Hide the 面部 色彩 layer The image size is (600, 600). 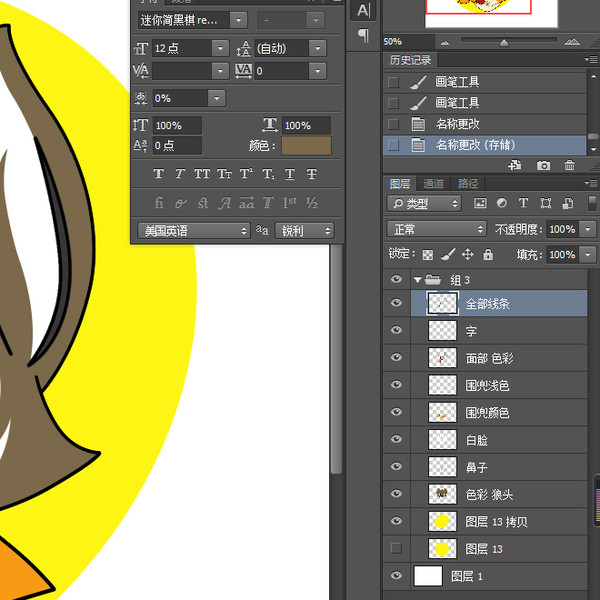tap(396, 357)
